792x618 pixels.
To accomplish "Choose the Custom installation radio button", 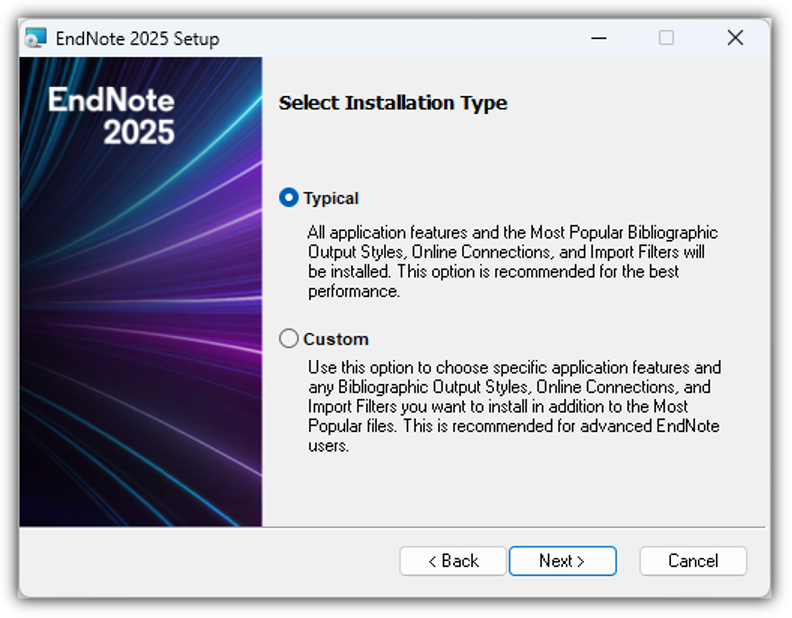I will pyautogui.click(x=288, y=338).
